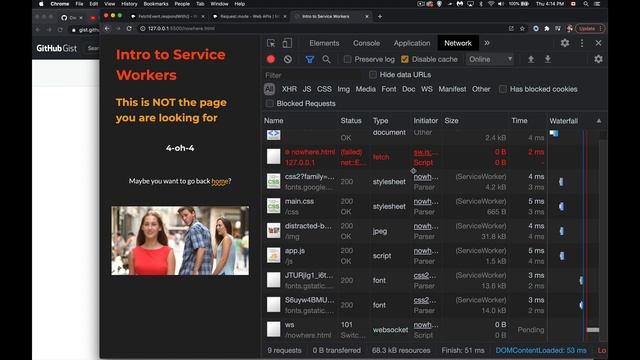Switch to the Application tab

[x=412, y=43]
